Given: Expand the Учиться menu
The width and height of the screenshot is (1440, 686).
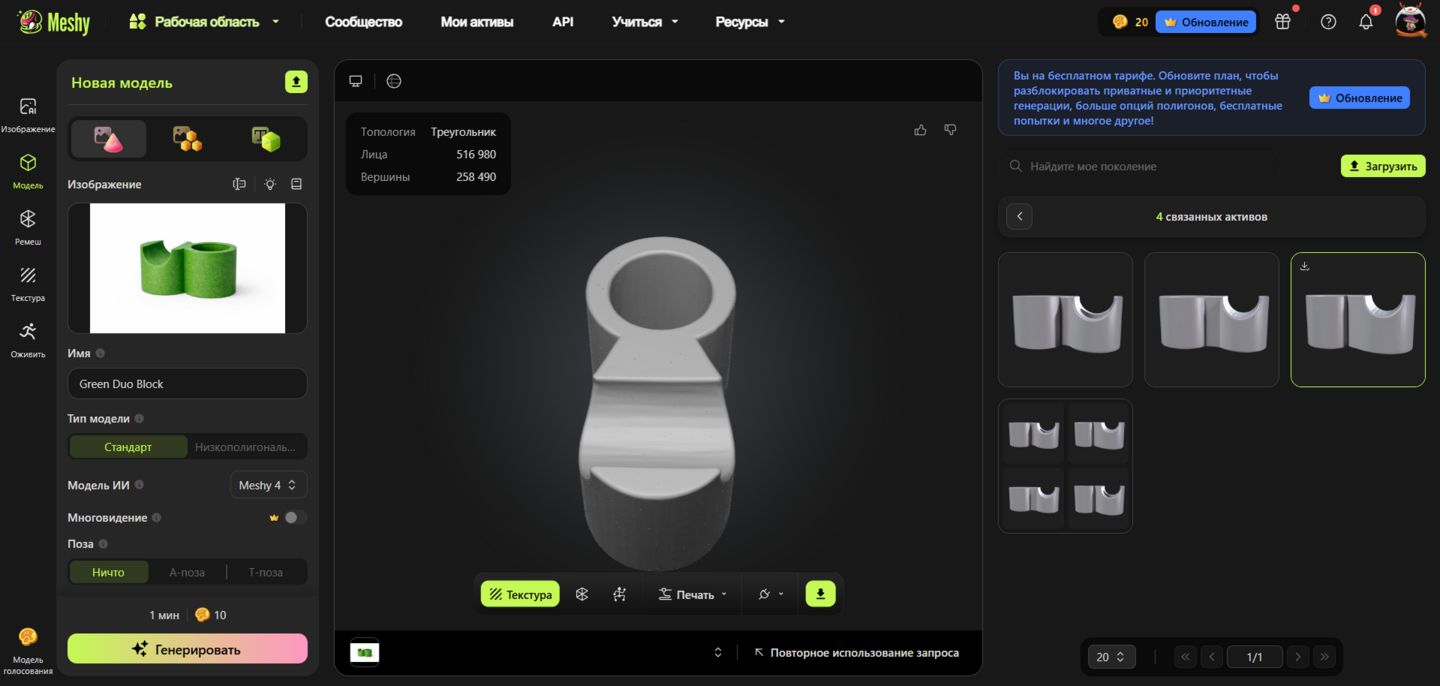Looking at the screenshot, I should click(x=645, y=21).
